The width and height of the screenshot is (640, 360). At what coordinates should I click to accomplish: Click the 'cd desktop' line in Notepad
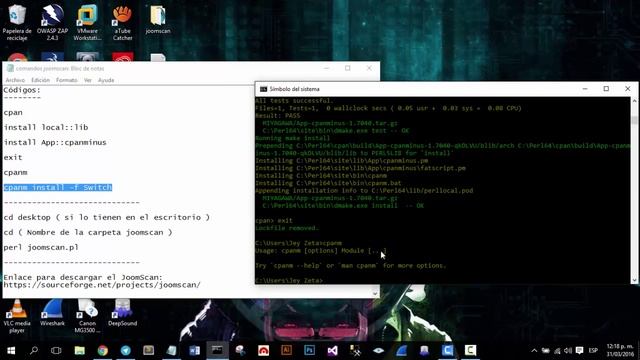click(107, 217)
